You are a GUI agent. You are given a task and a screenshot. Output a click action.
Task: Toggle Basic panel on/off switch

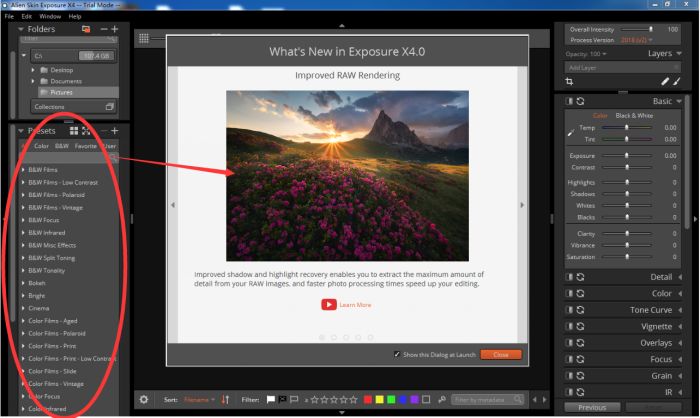pos(569,101)
